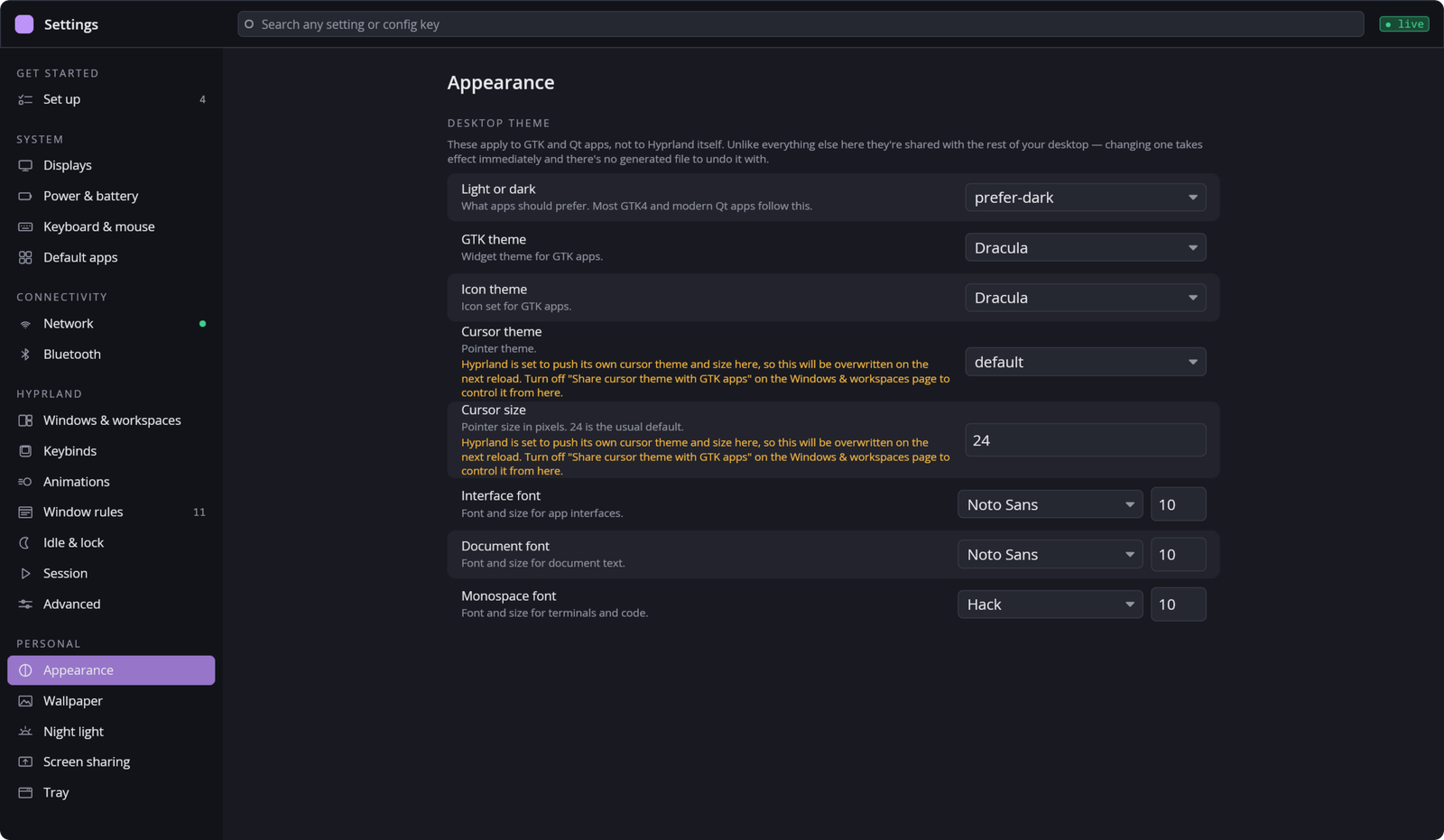The height and width of the screenshot is (840, 1444).
Task: Click the Default apps grid icon
Action: [25, 257]
